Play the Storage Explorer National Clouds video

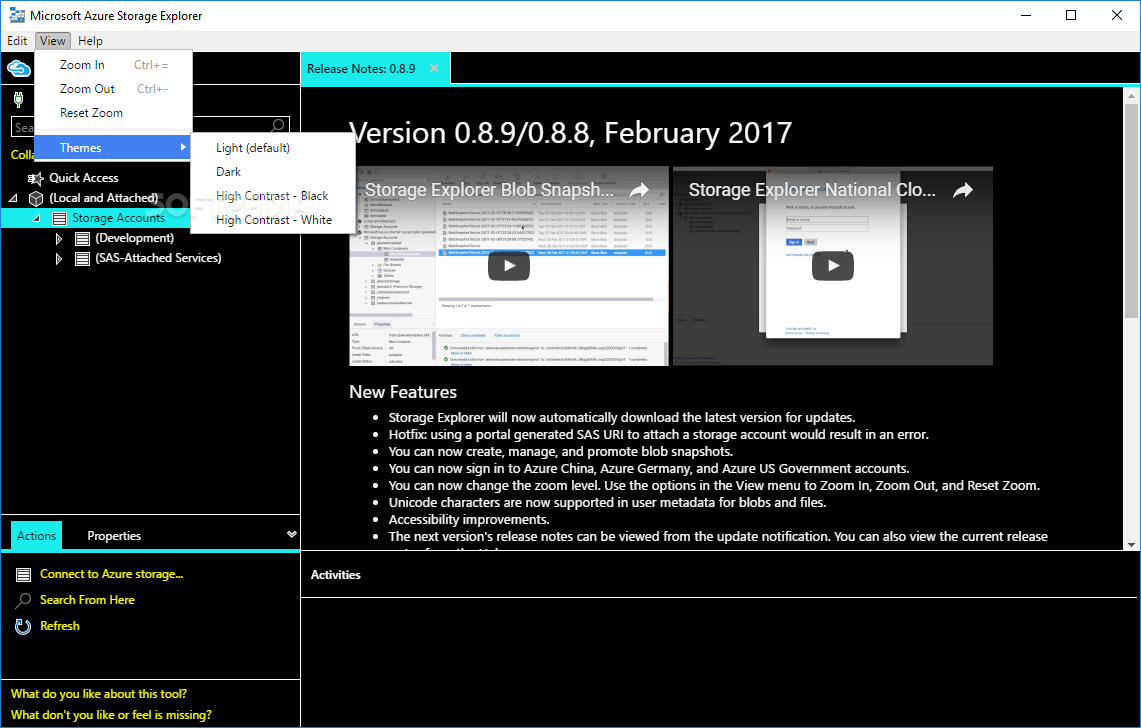[x=832, y=266]
